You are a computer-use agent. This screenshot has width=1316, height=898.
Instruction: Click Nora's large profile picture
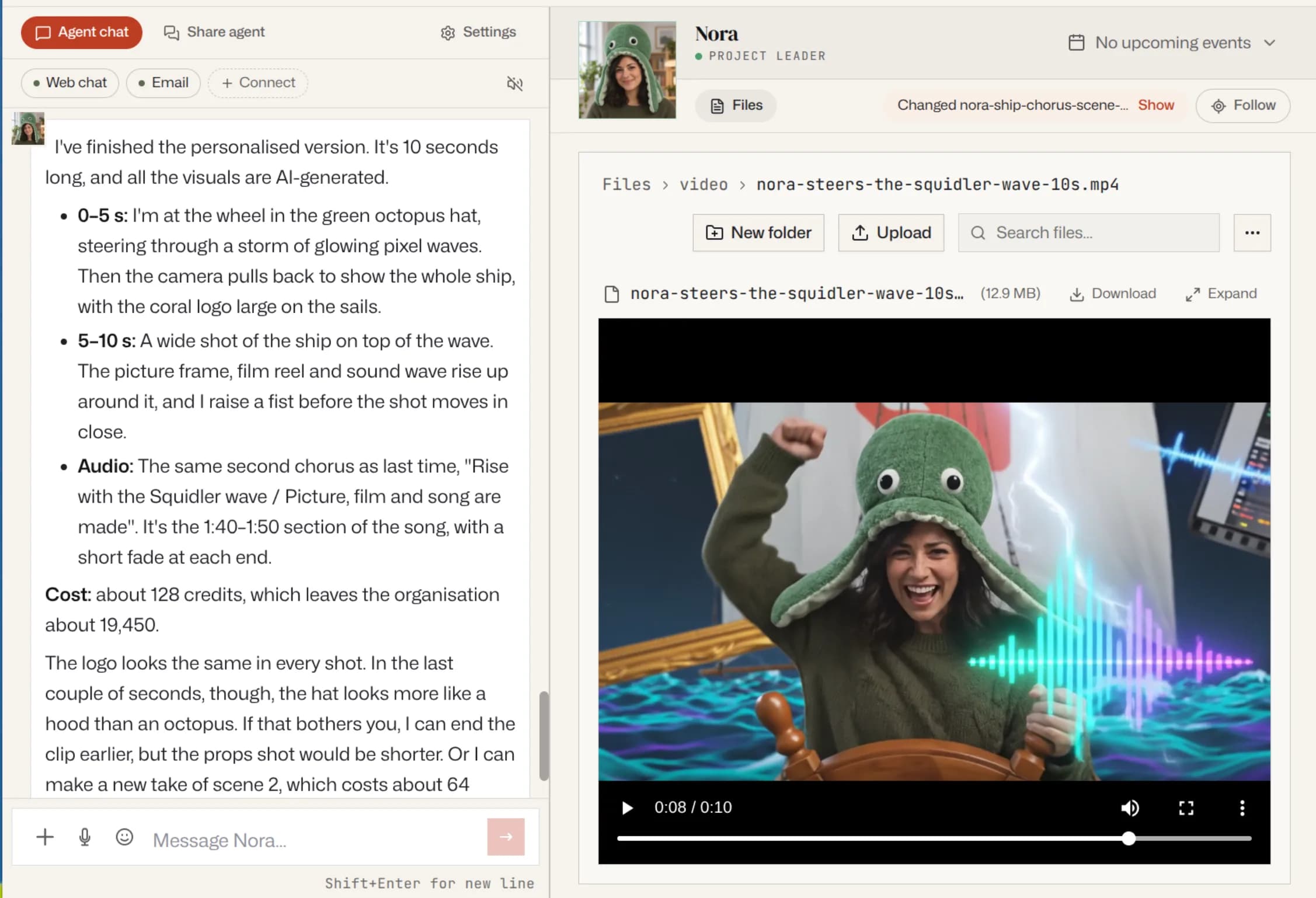tap(627, 70)
